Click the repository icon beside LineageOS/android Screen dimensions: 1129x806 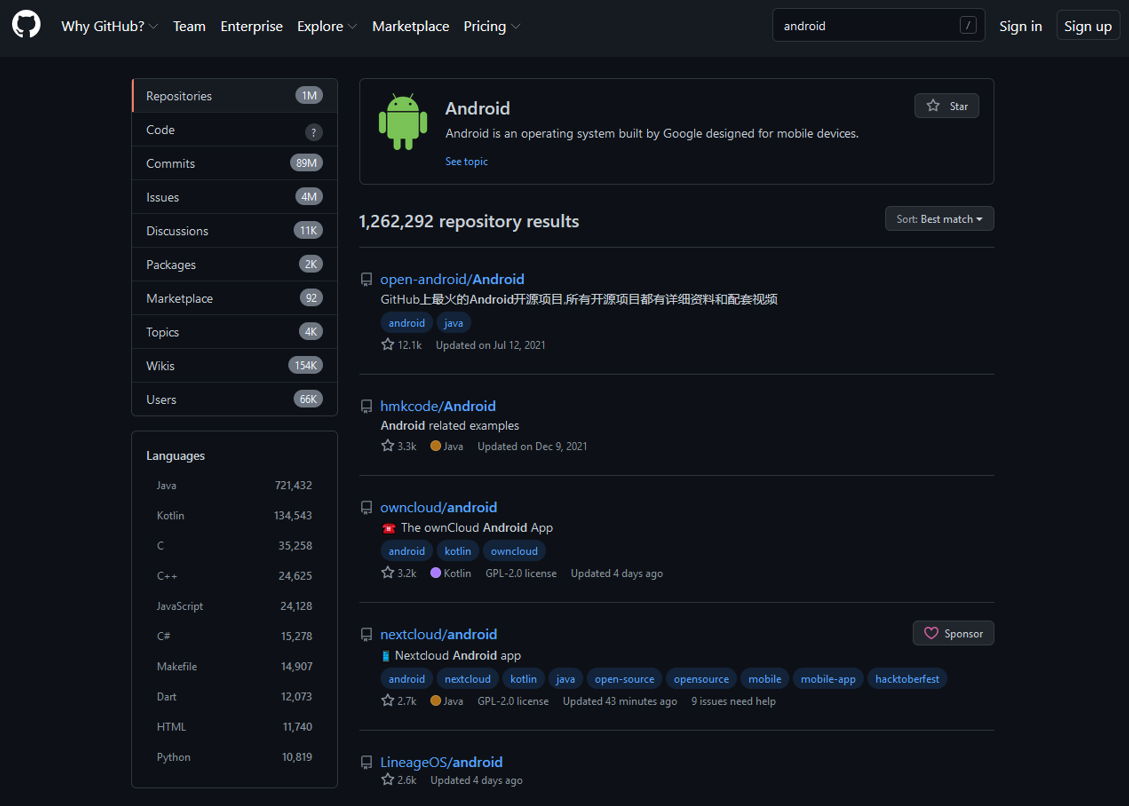point(366,762)
